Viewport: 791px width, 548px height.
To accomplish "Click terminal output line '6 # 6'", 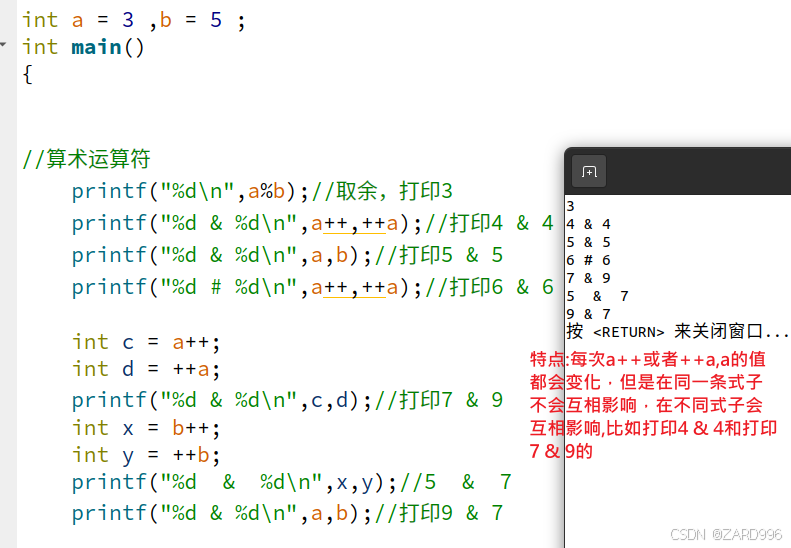I will (x=588, y=260).
